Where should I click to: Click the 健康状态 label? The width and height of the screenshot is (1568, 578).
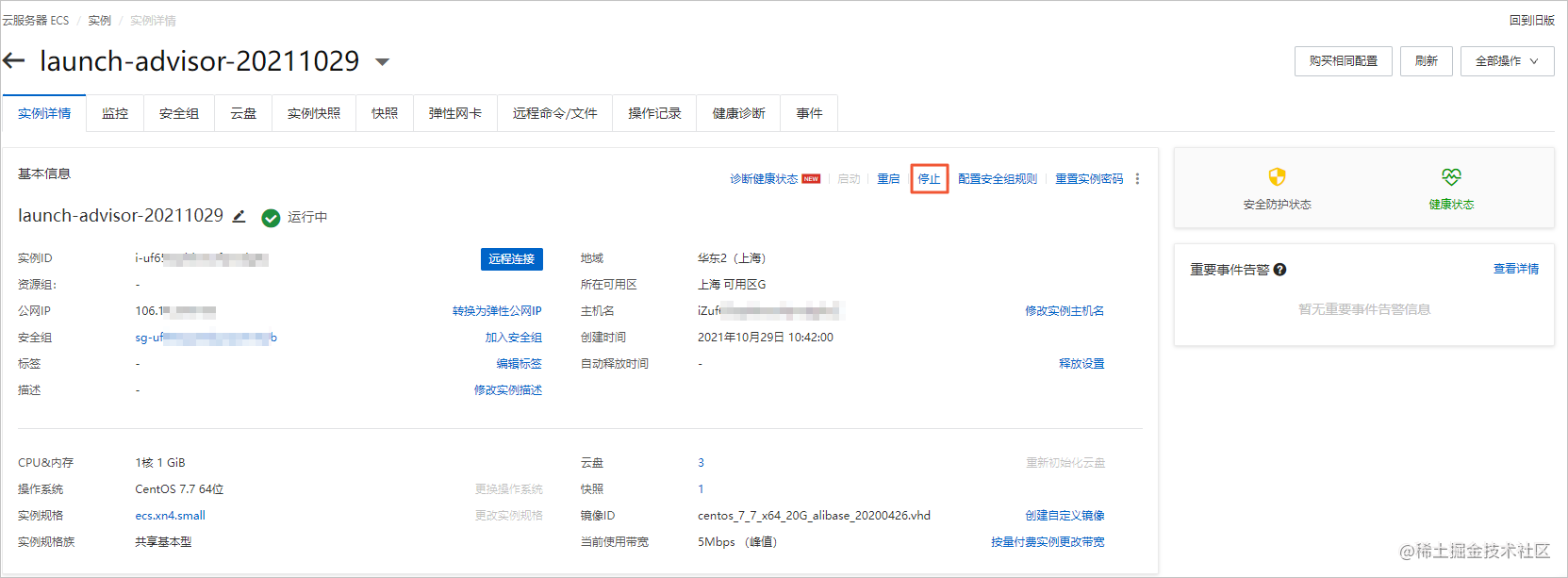pos(1451,205)
